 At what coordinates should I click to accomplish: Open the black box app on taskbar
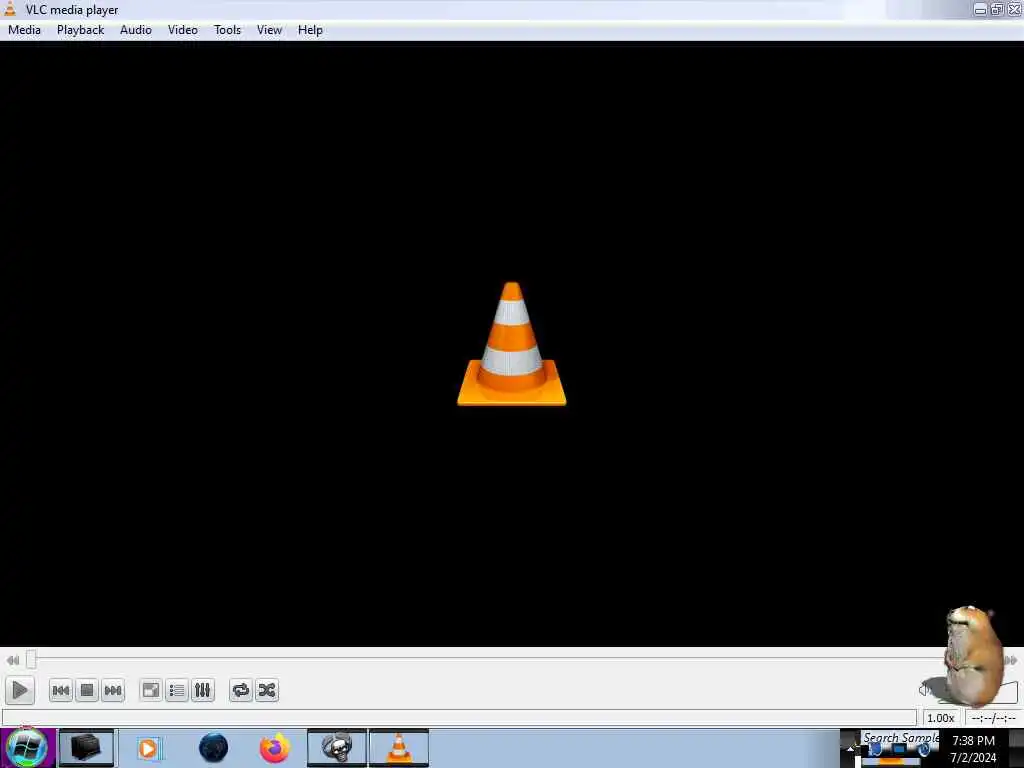click(x=86, y=748)
